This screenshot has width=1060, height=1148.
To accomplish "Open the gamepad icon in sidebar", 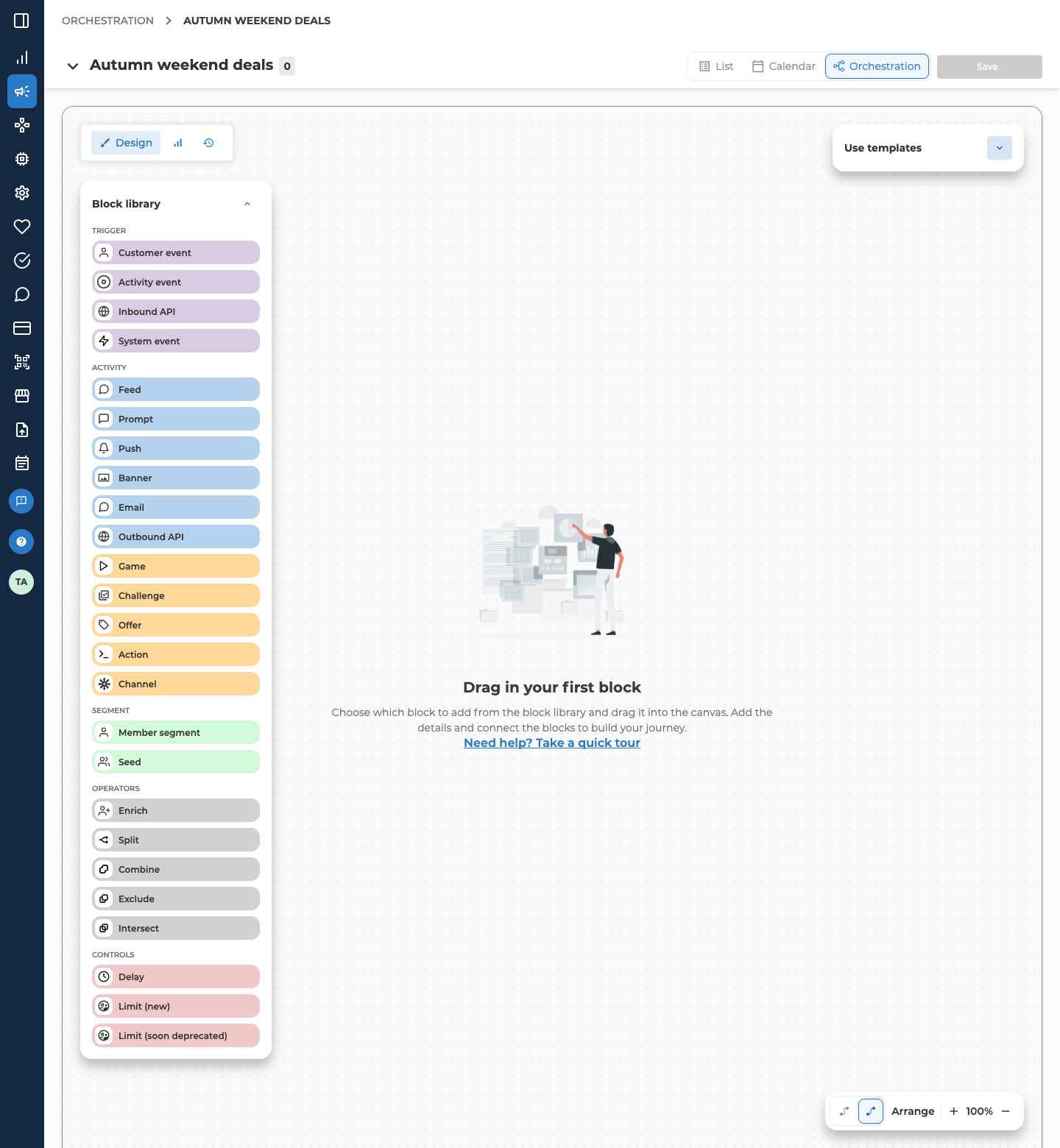I will 21,125.
